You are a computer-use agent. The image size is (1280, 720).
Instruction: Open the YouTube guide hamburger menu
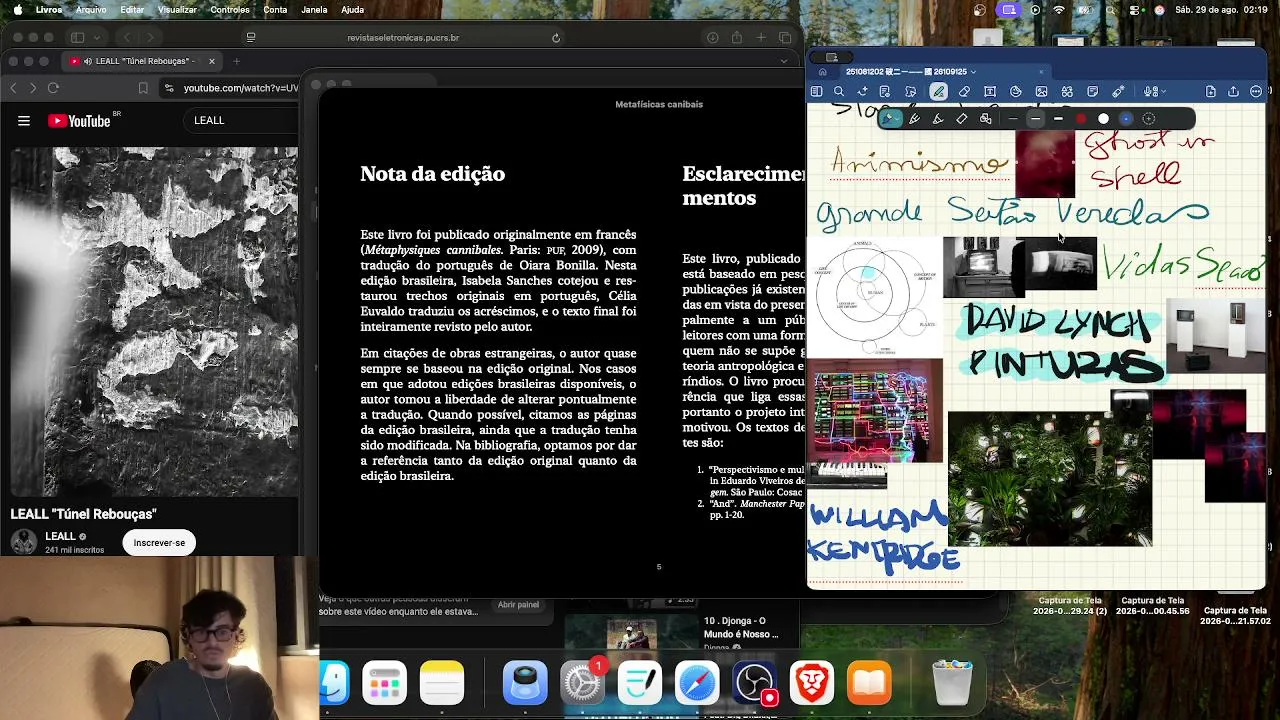click(24, 121)
